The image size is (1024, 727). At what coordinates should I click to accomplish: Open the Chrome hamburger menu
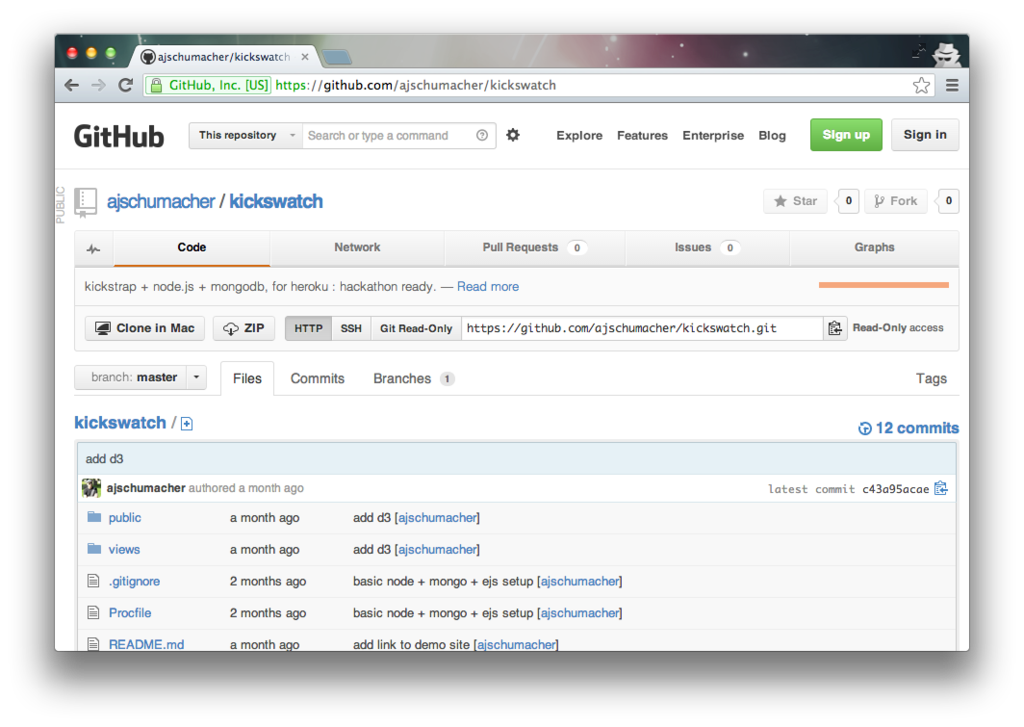point(952,86)
